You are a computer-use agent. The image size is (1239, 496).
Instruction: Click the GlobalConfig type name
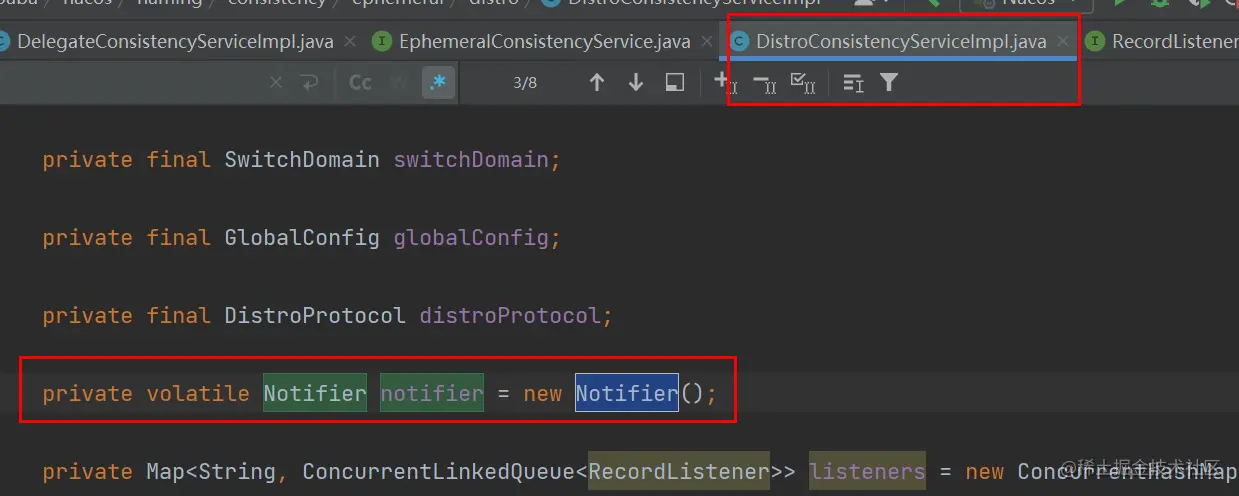[x=302, y=238]
